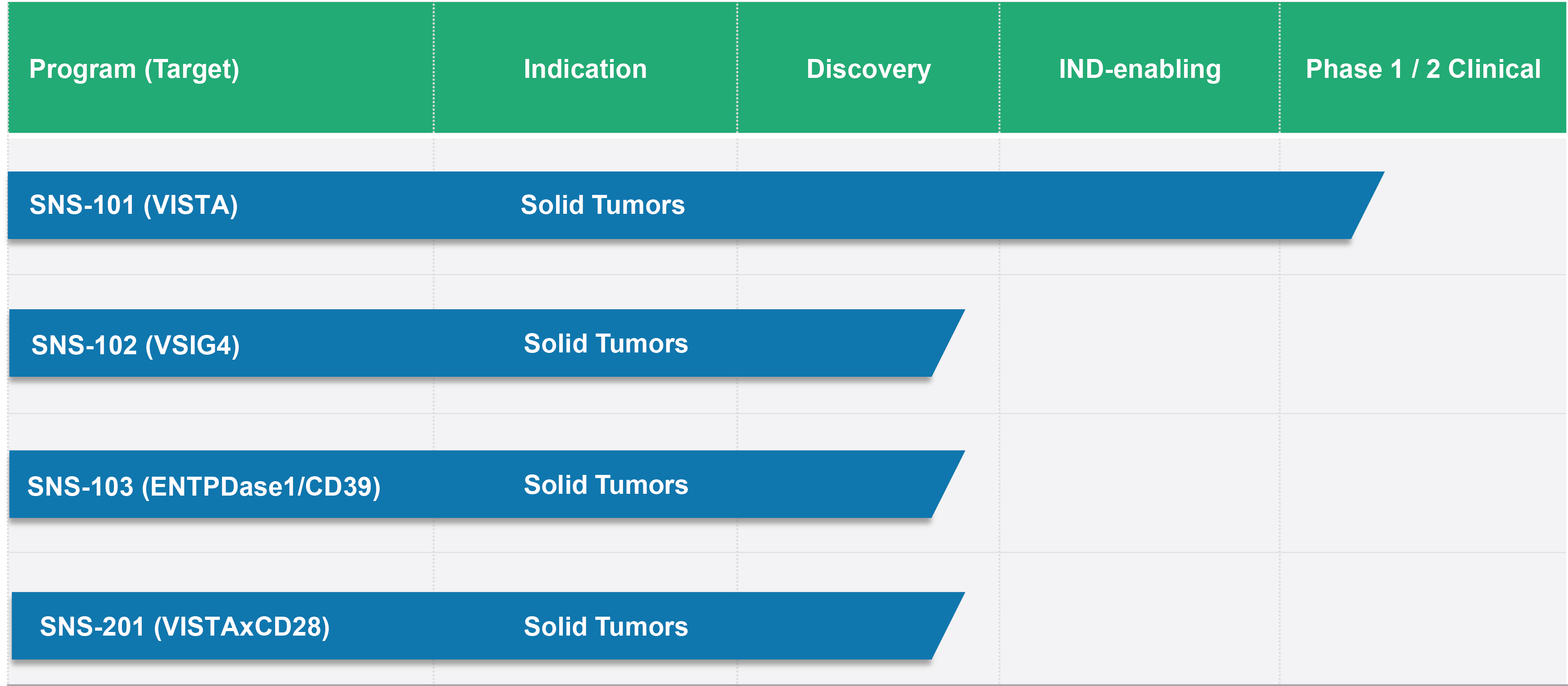Open the SNS-101 (VISTA) program label
Screen dimensions: 1568x686
(x=133, y=205)
